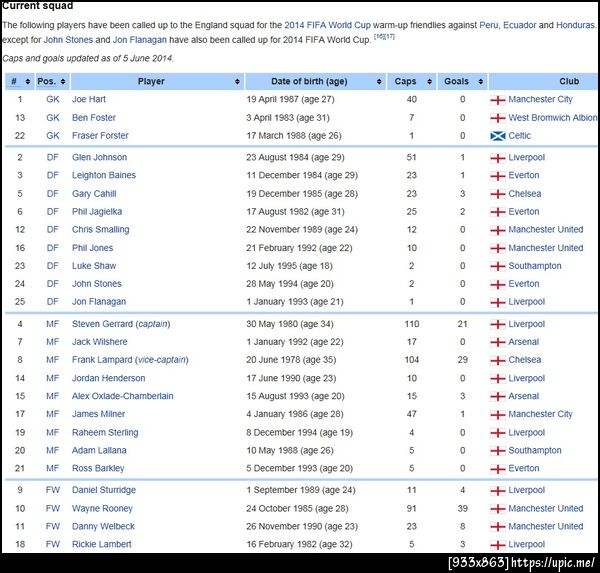
Task: Open Ben Foster's player page
Action: click(94, 118)
